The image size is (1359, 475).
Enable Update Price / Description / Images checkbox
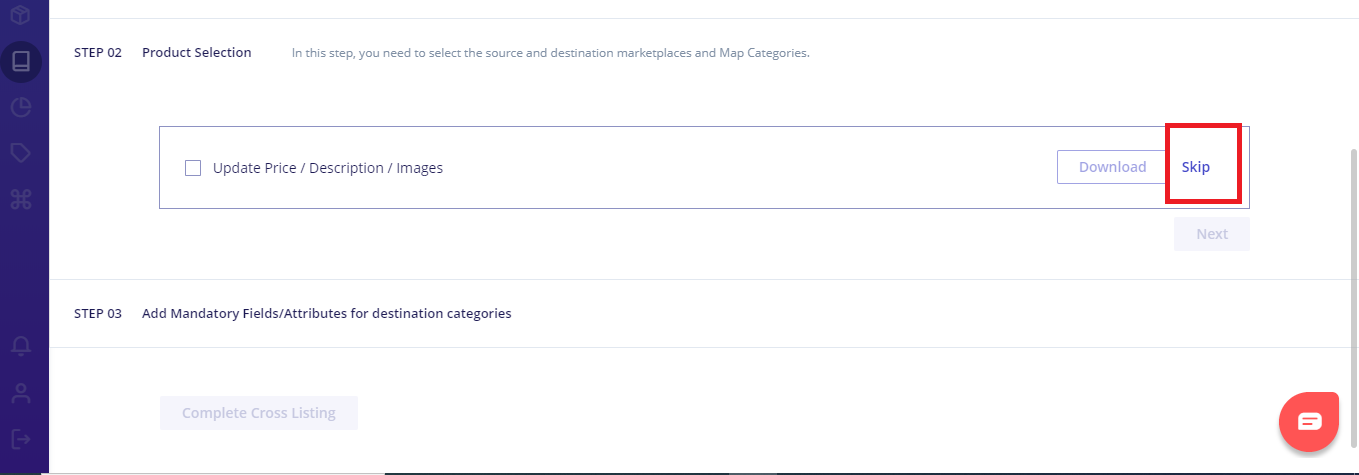coord(193,168)
